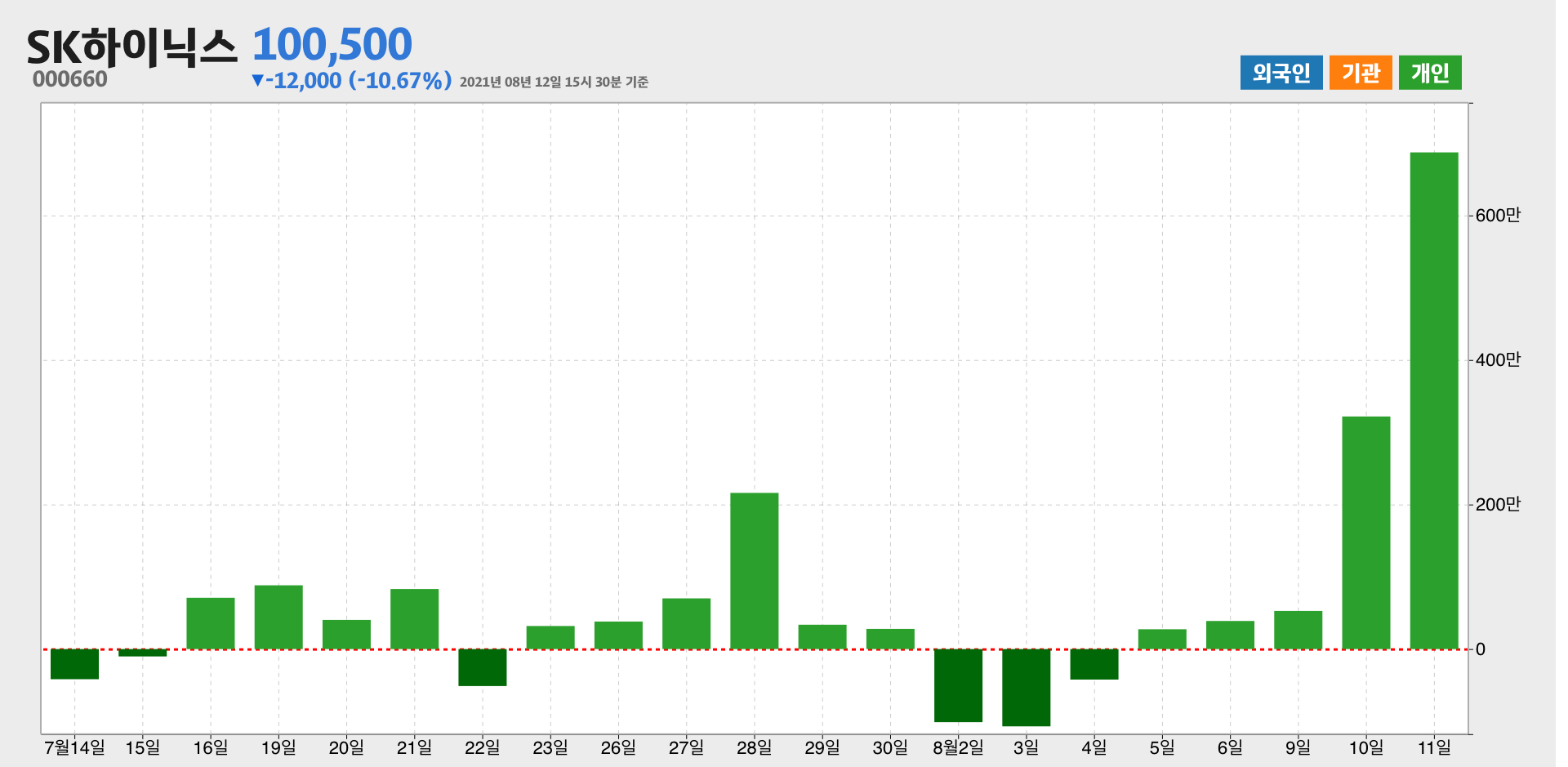Click the green bar for 27일
1568x767 pixels.
686,624
